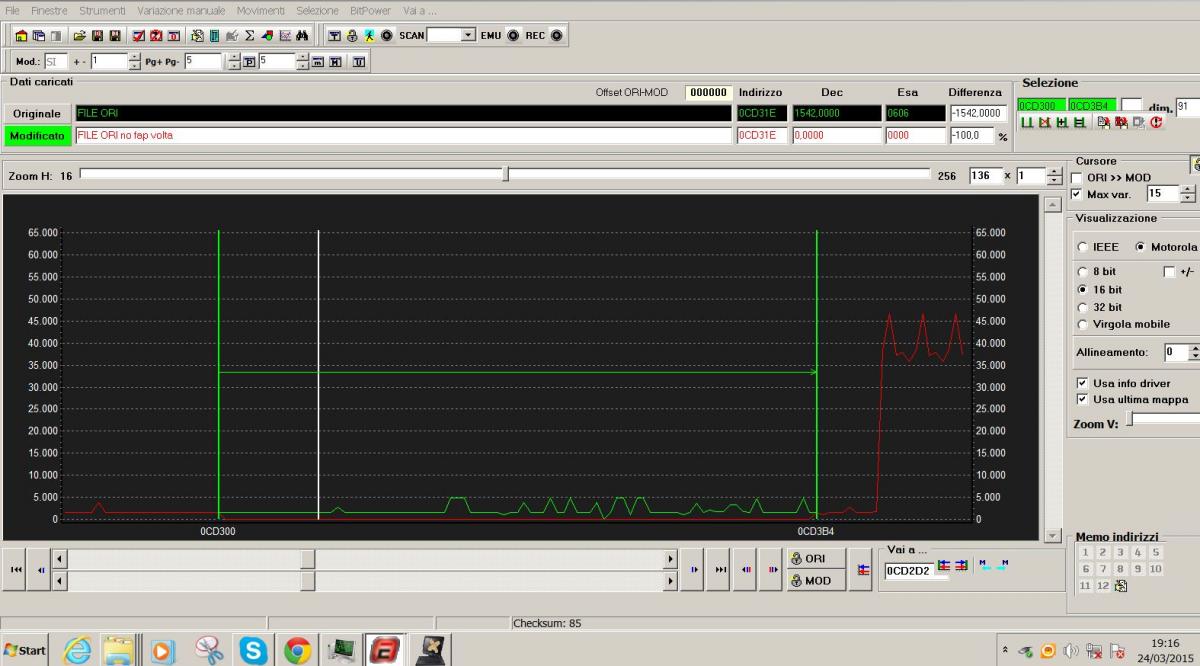Toggle the Max var. checkbox
This screenshot has width=1200, height=666.
[1077, 193]
